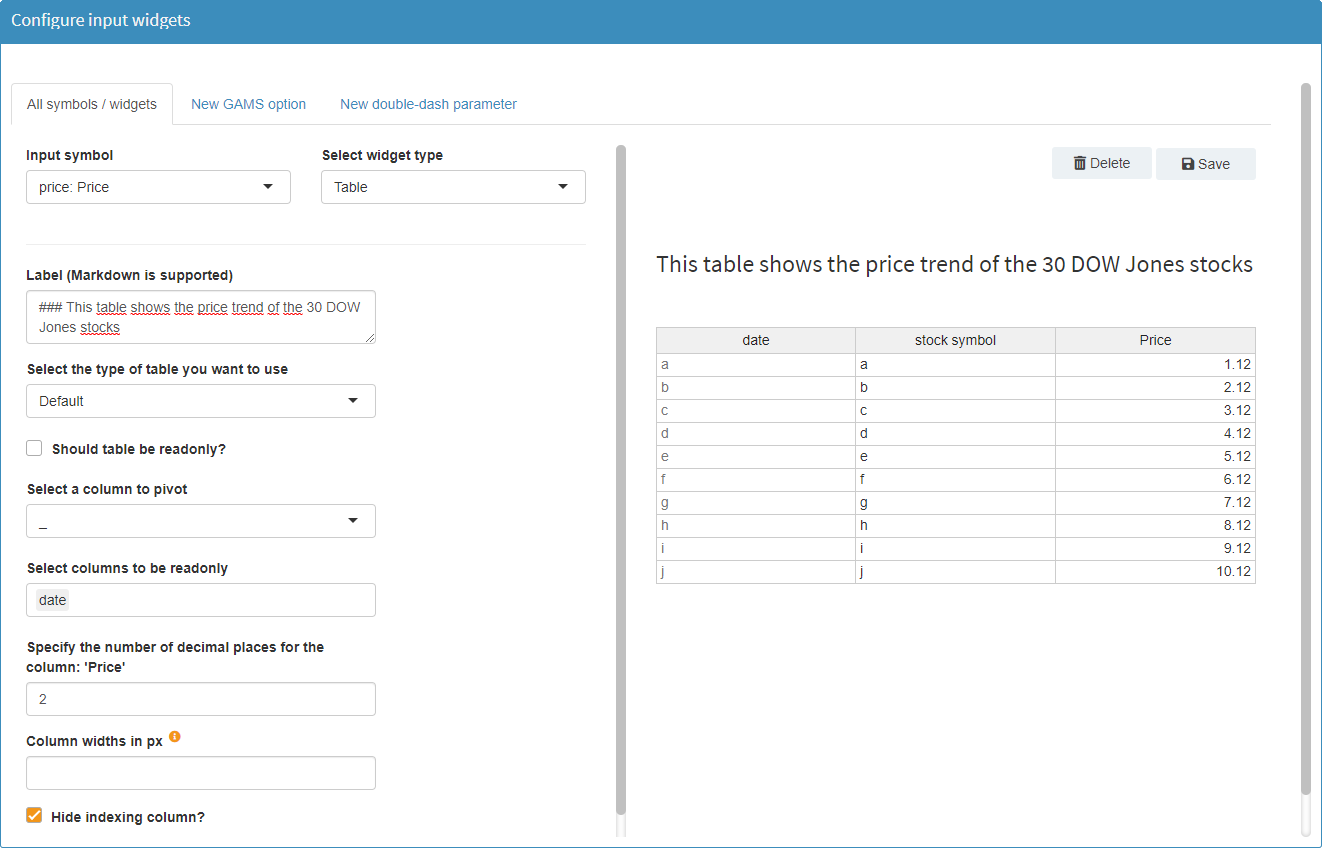Click inside the Label markdown text area

coord(200,316)
